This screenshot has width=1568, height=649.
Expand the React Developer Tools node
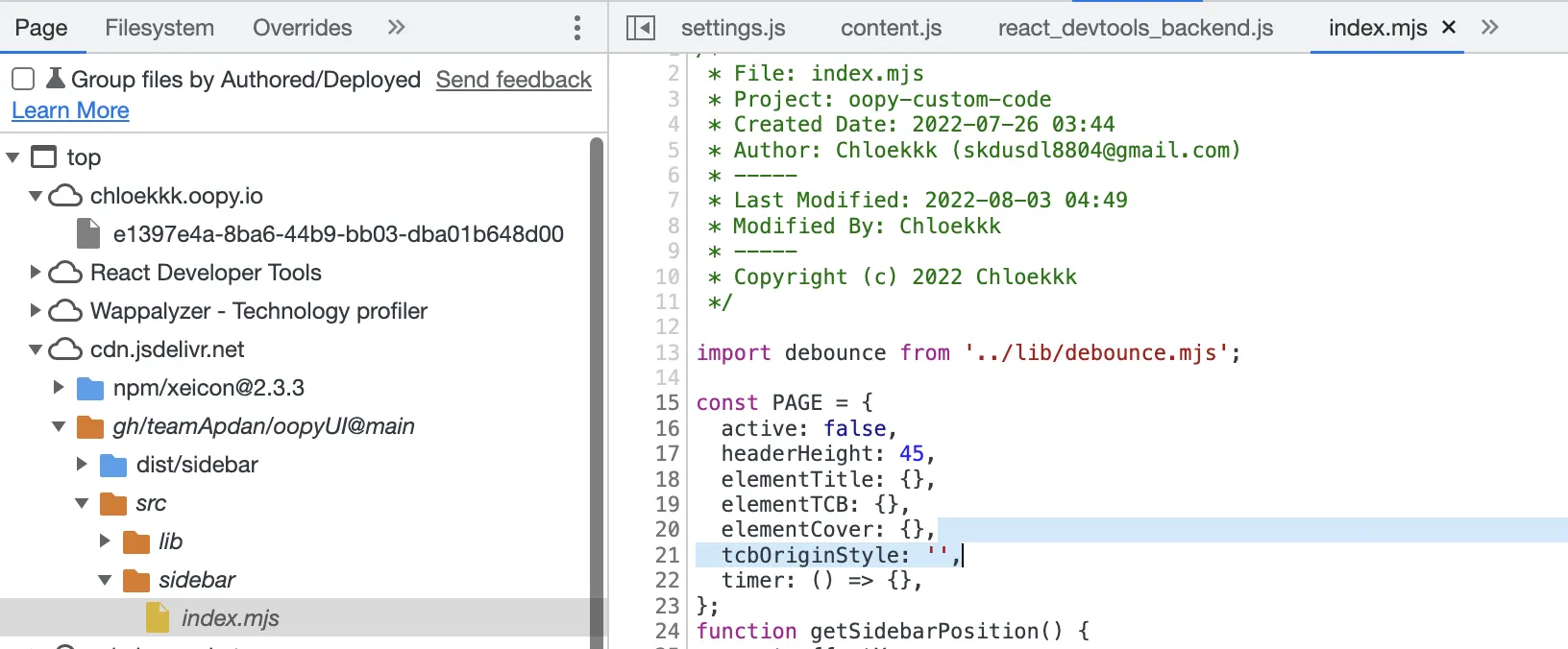pos(36,273)
